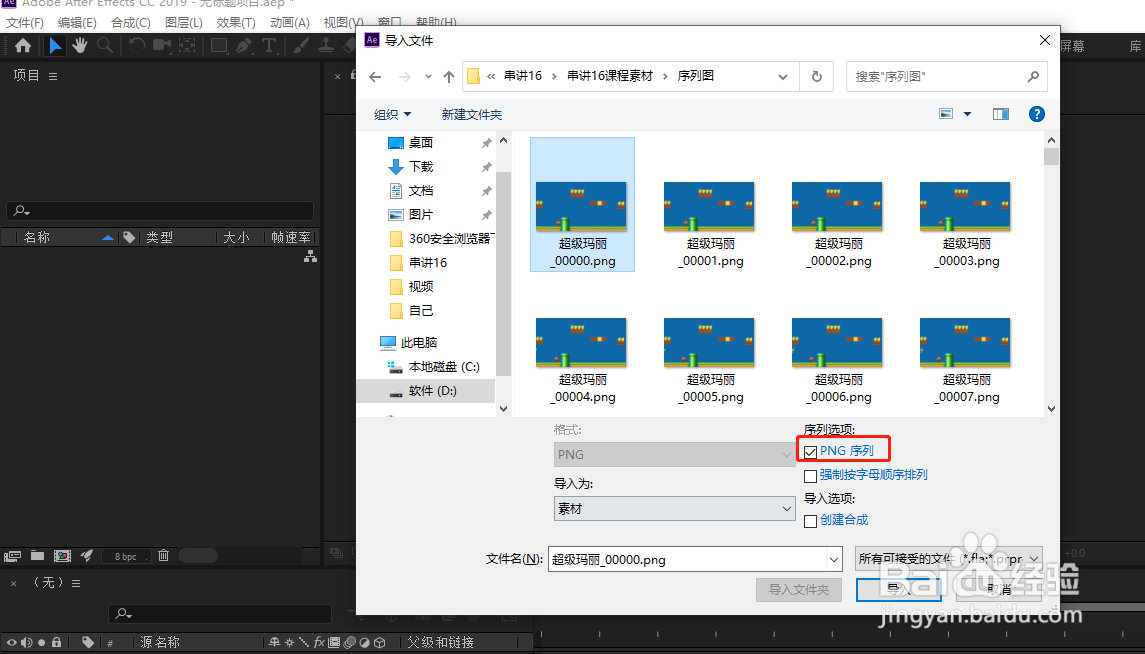
Task: Open the blue help icon in dialog
Action: pos(1036,114)
